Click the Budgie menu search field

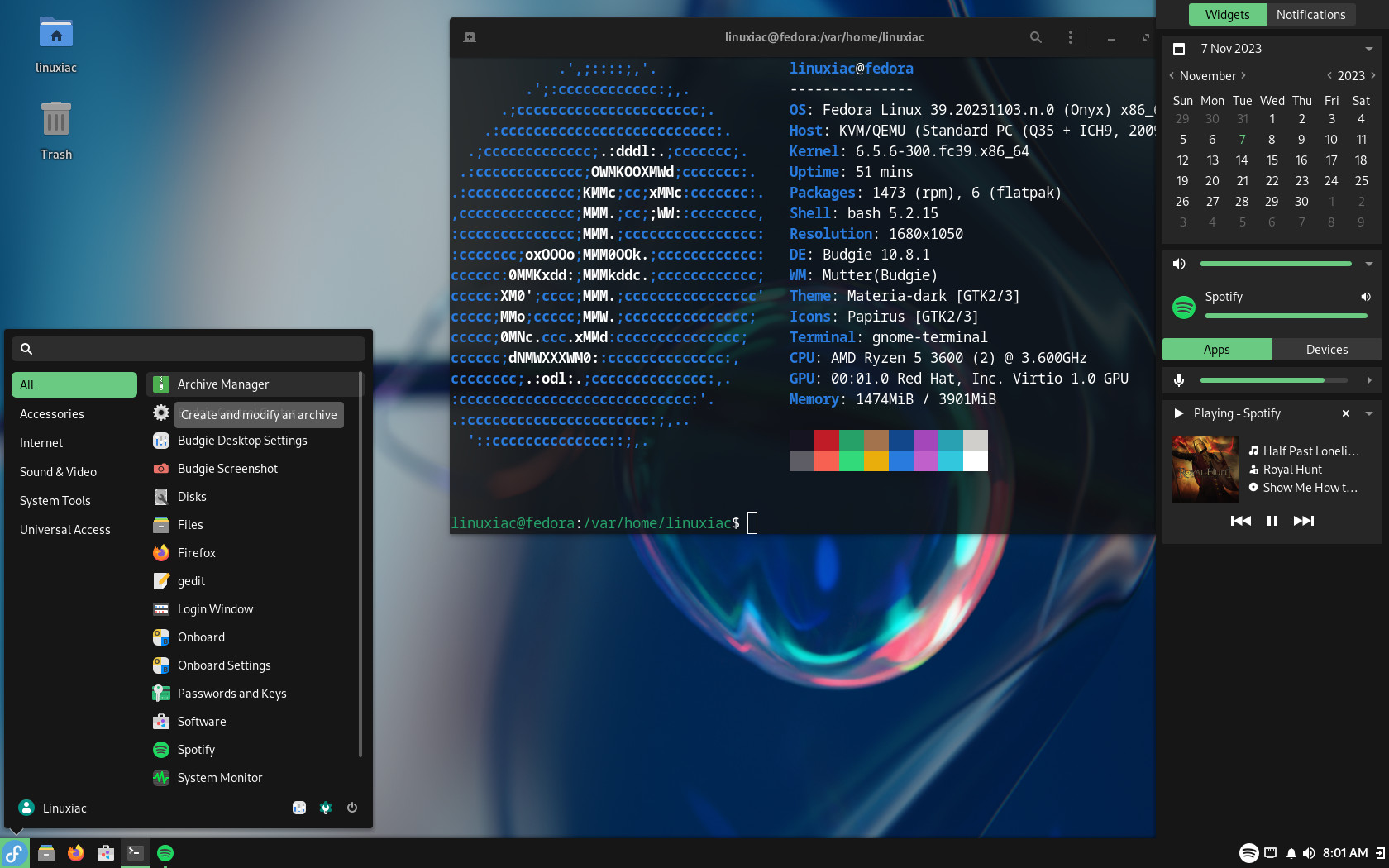point(189,349)
